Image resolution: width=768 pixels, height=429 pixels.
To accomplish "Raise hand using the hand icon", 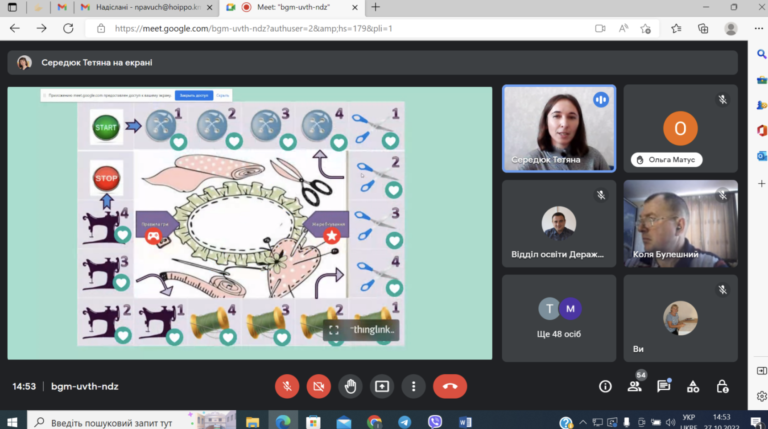I will click(350, 386).
